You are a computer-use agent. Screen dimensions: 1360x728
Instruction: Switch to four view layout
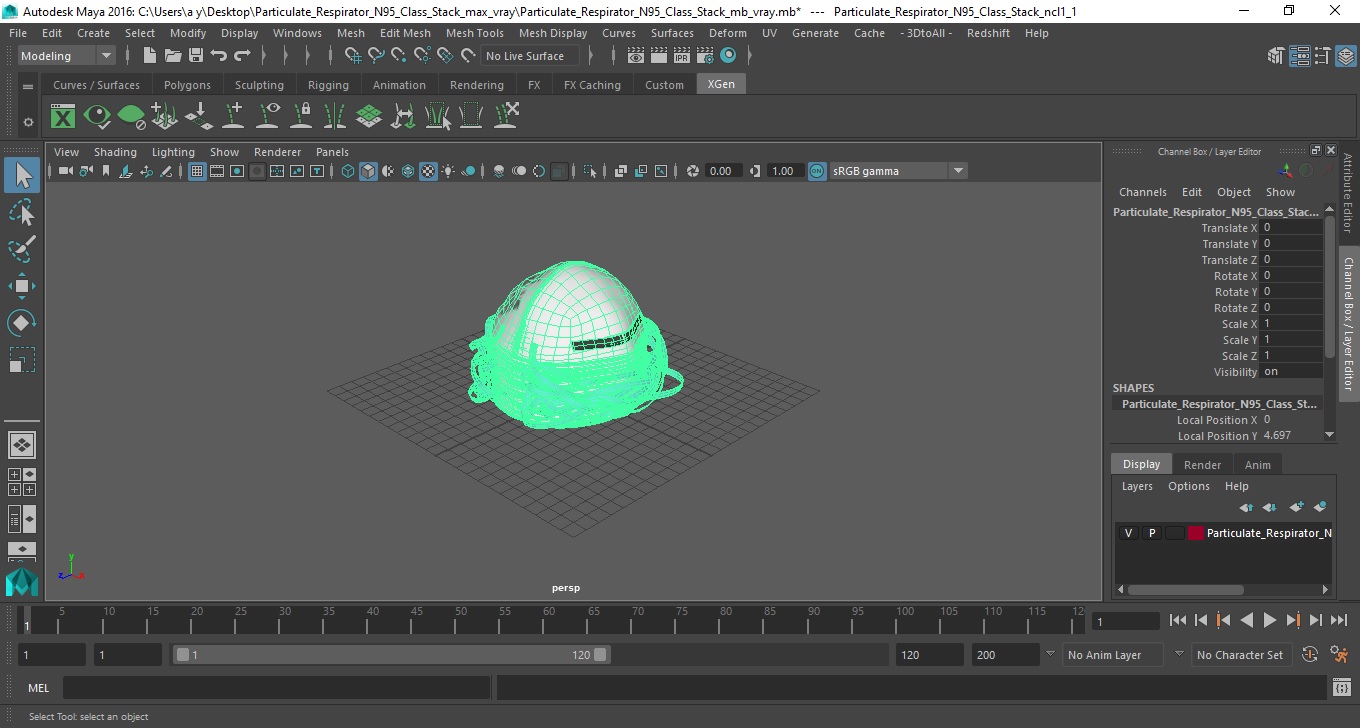(22, 482)
